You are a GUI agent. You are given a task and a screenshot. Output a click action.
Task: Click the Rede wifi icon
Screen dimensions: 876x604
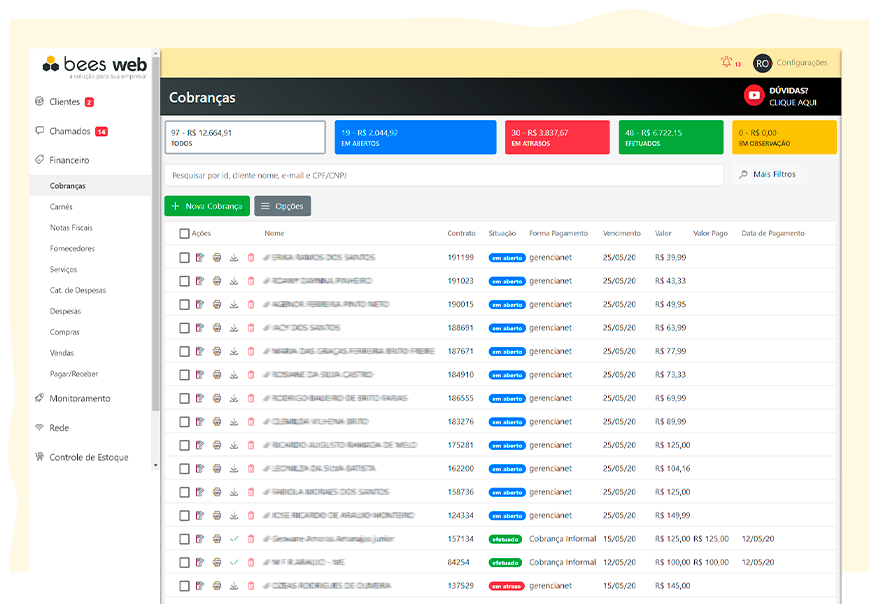39,427
